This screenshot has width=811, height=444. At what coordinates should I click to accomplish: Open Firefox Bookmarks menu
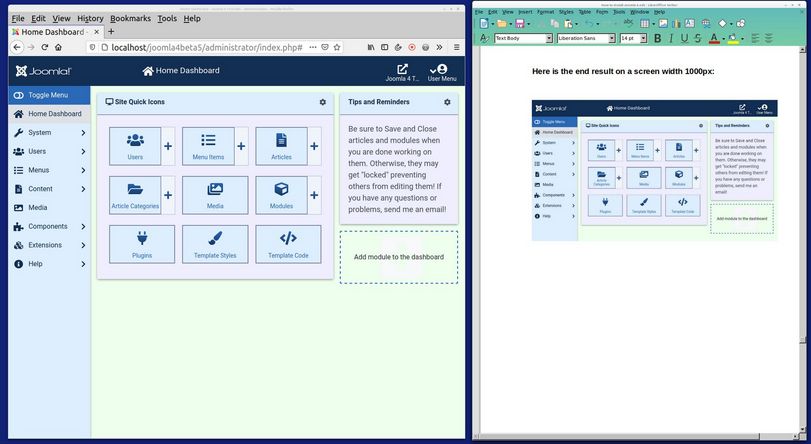pos(130,18)
